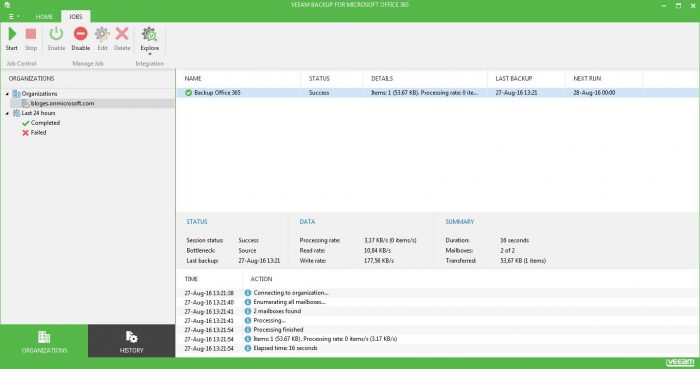This screenshot has height=369, width=700.
Task: Click the bloges.onmicrosoft.com organization icon
Action: (25, 103)
